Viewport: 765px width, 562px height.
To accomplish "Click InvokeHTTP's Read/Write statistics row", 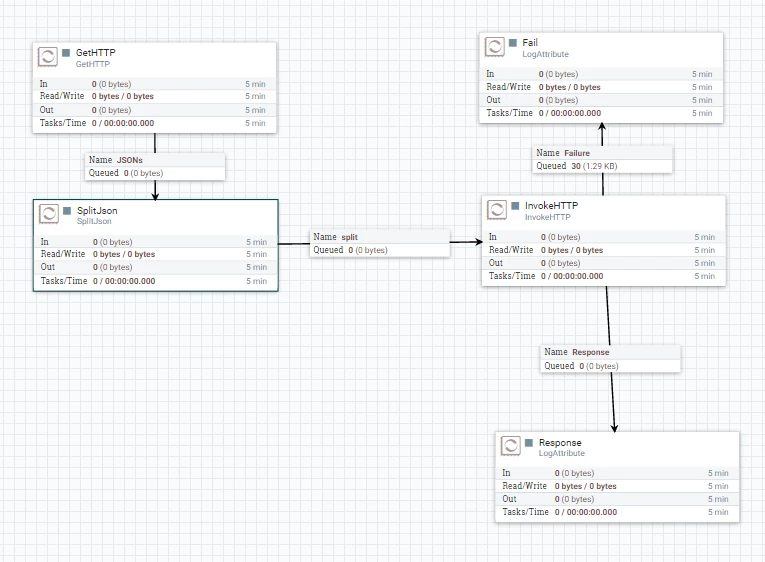I will coord(604,250).
